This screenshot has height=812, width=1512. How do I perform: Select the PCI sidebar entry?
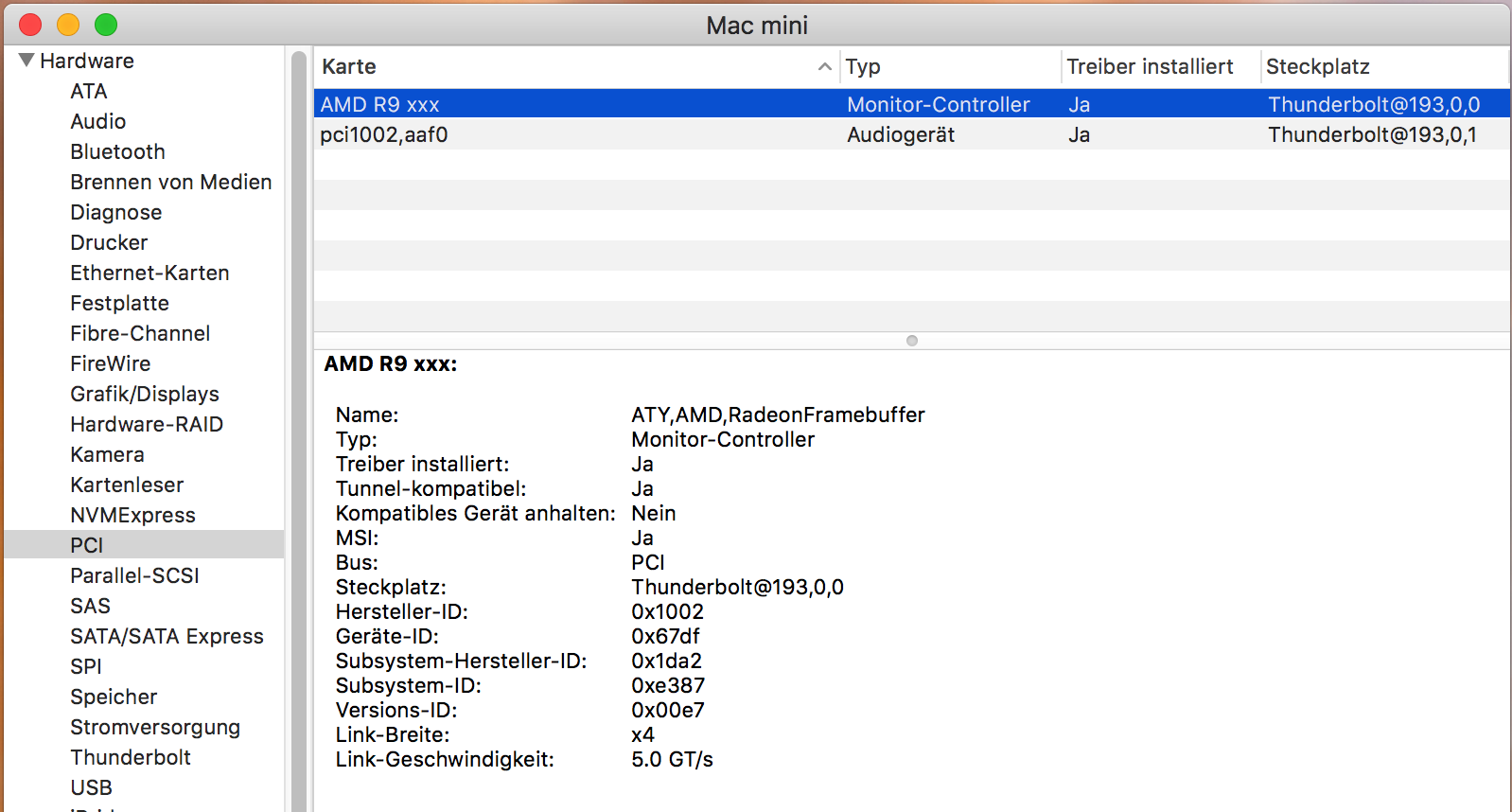tap(144, 544)
